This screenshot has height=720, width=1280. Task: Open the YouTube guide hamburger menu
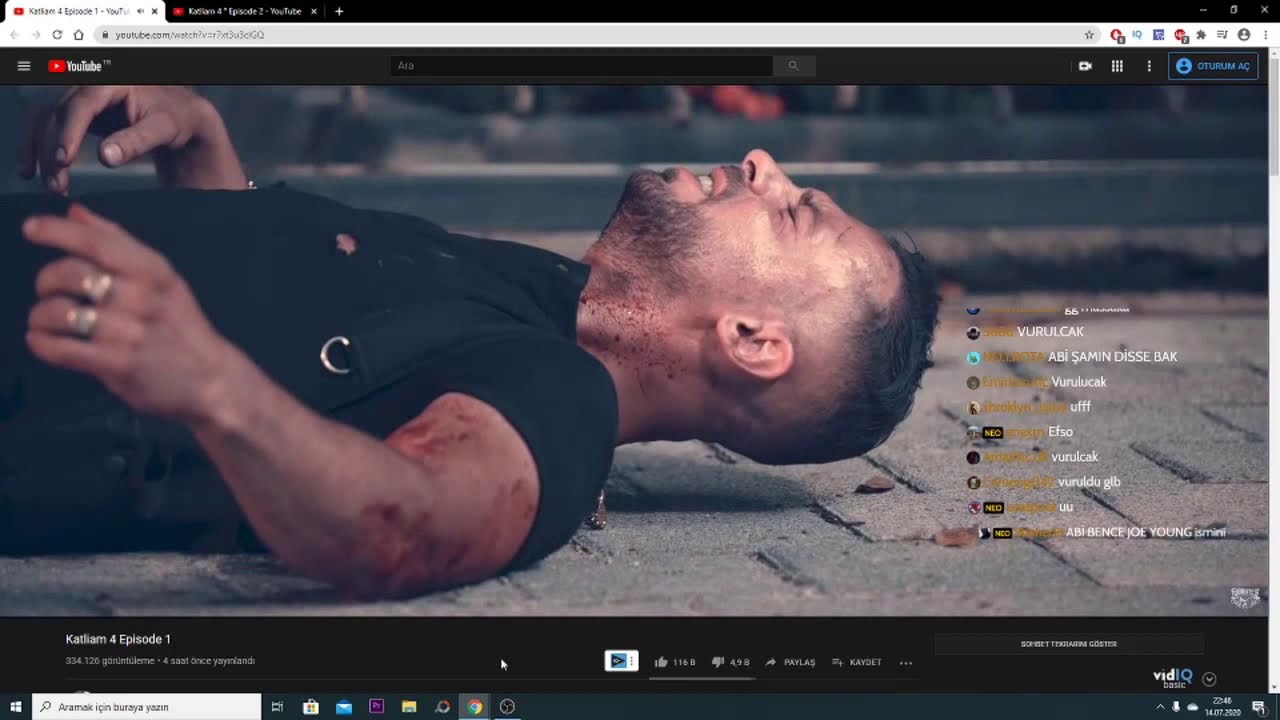point(24,66)
